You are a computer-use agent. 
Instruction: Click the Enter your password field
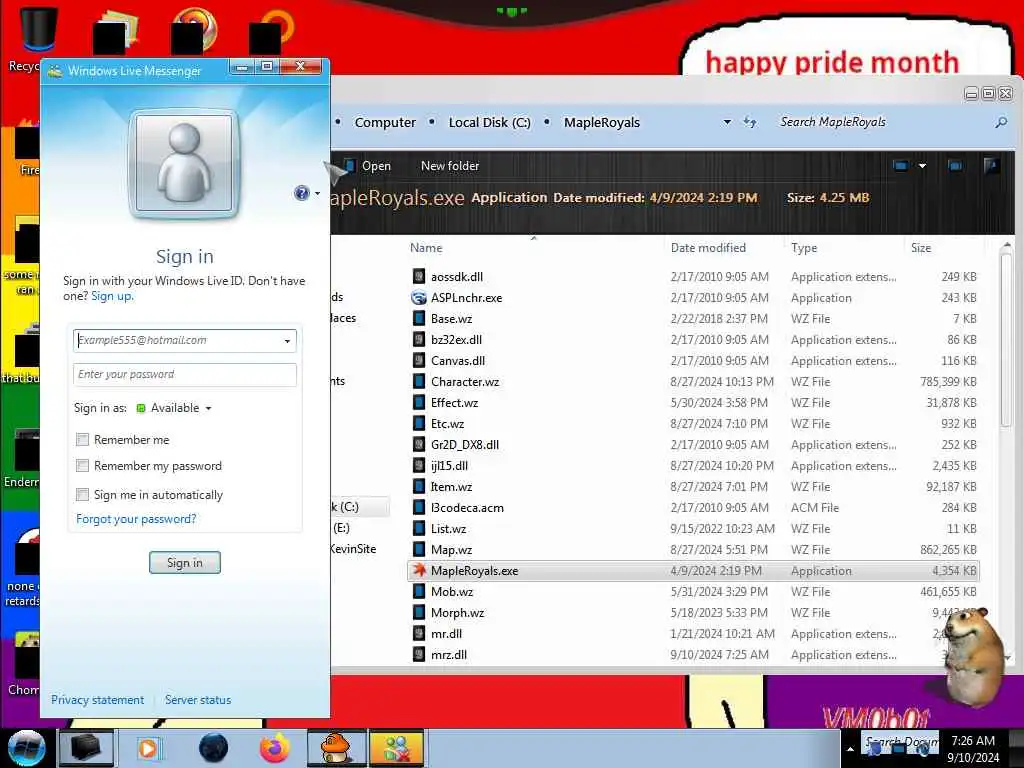[x=185, y=374]
